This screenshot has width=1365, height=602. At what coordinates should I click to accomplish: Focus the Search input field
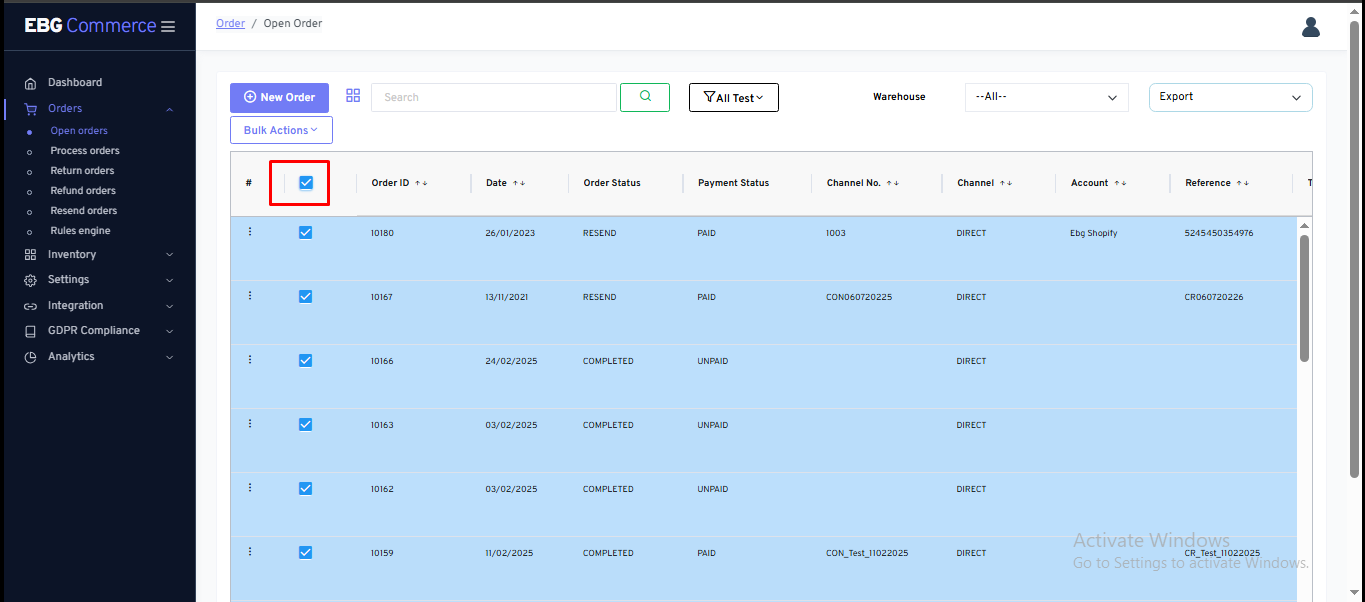(x=493, y=97)
